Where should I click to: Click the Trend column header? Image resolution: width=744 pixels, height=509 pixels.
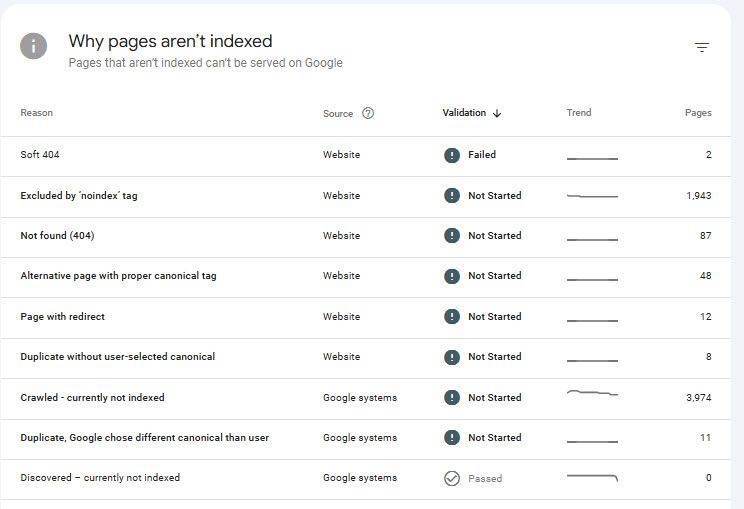(x=579, y=113)
